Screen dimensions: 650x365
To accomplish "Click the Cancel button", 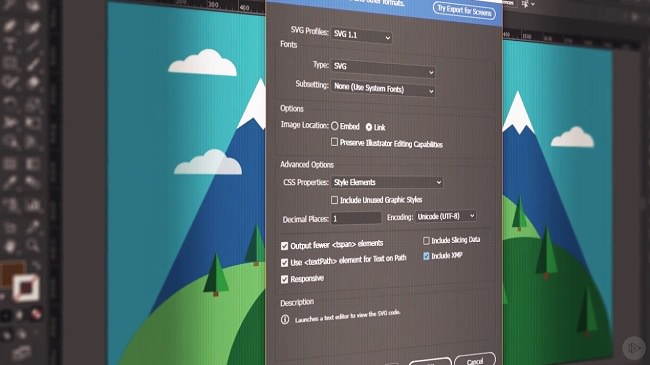I will tap(475, 360).
